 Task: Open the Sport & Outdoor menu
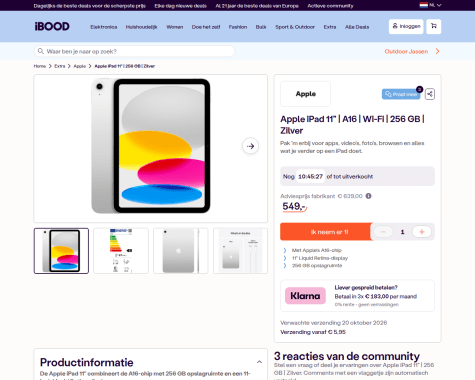pos(295,27)
